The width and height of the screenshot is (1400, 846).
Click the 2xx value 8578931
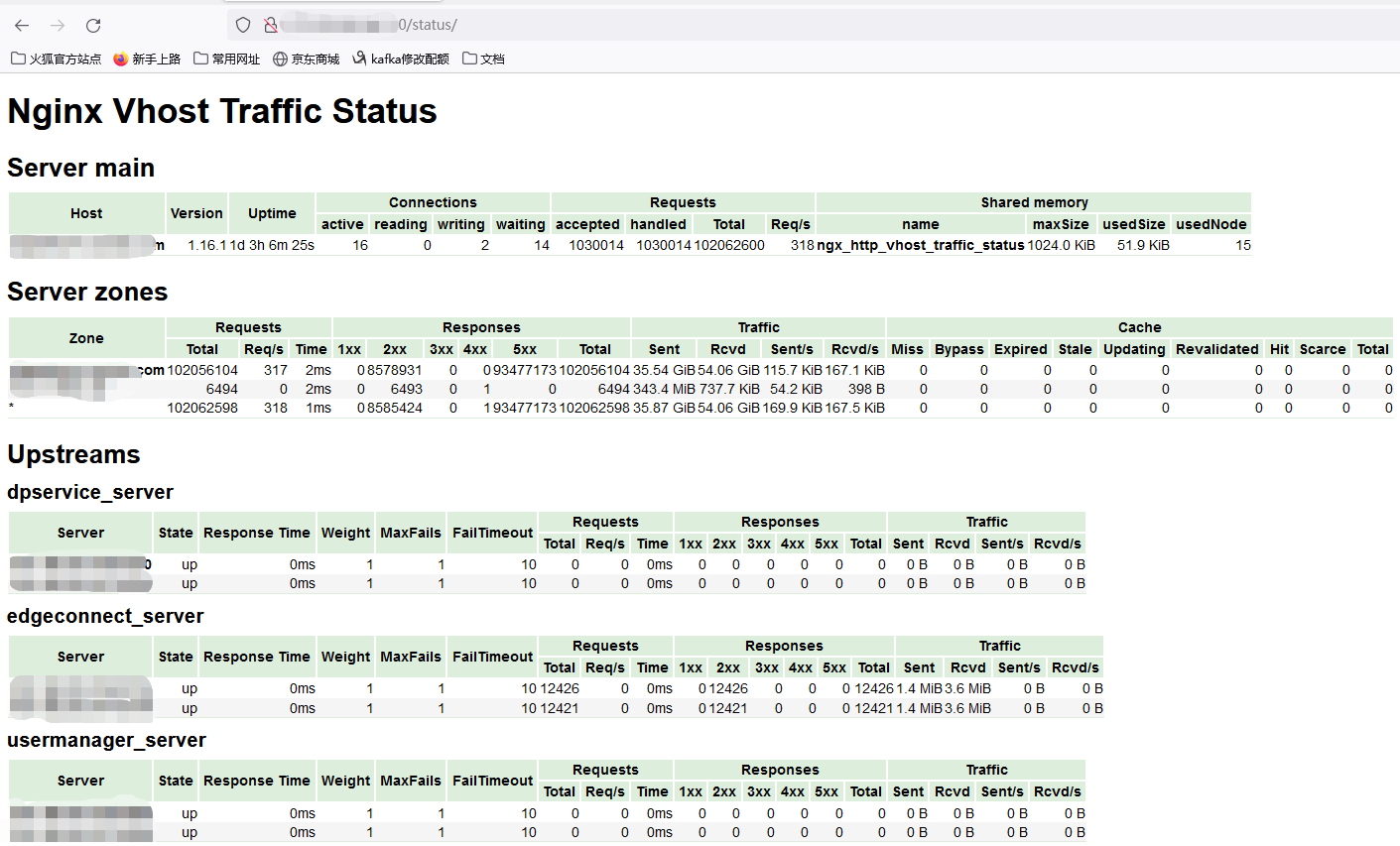click(395, 370)
